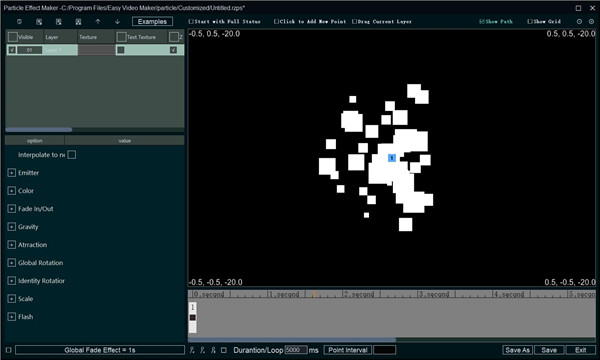Toggle the Text Texture header checkbox
Image resolution: width=600 pixels, height=360 pixels.
click(x=122, y=37)
